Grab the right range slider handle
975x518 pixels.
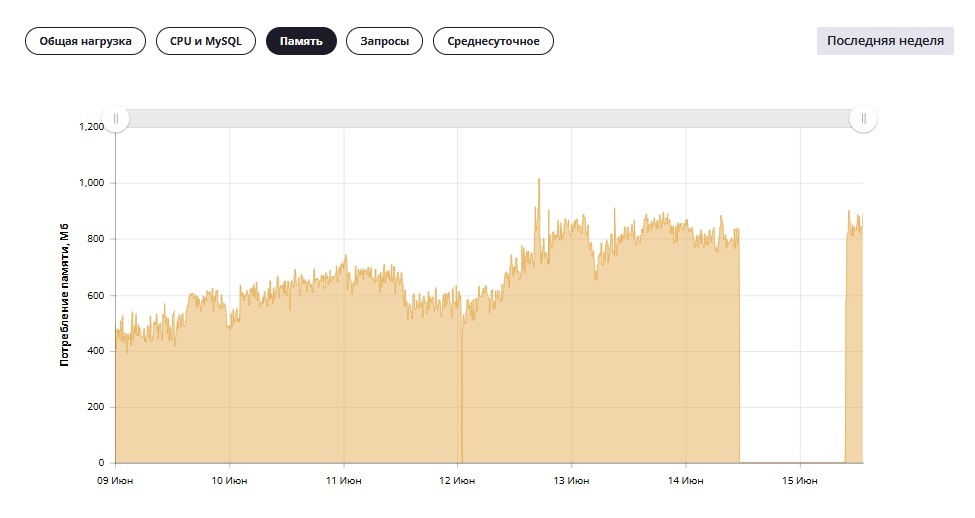pyautogui.click(x=863, y=118)
